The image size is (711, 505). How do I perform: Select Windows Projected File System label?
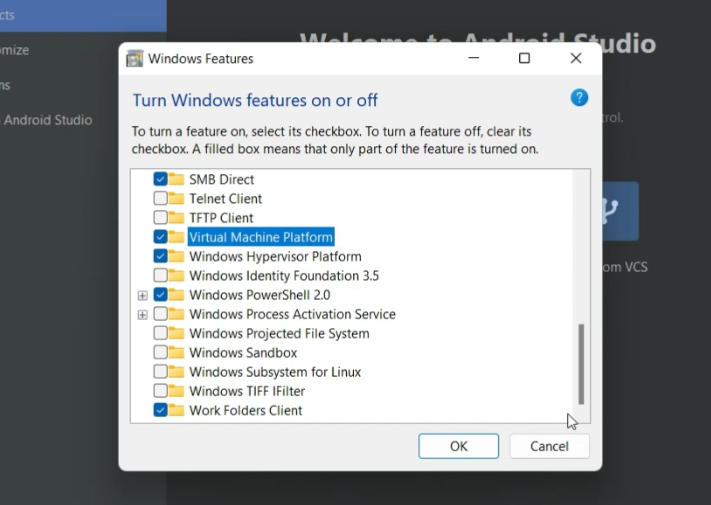(279, 334)
